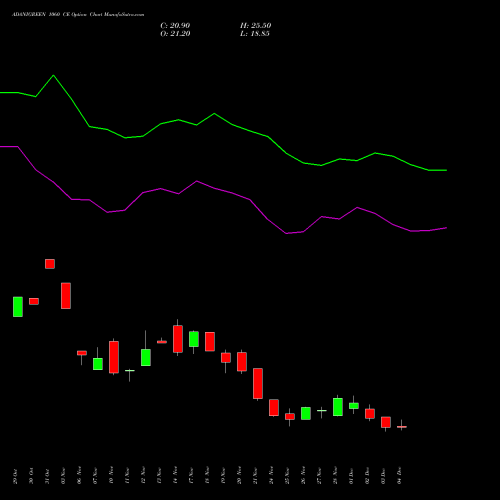Screen dimensions: 500x500
Task: Click the 14 Nov date label
Action: coord(175,475)
